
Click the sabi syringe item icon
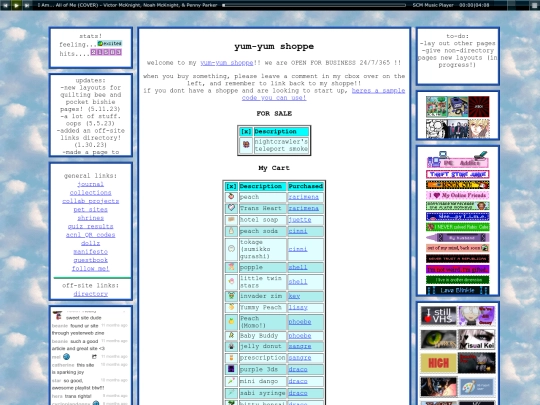231,393
